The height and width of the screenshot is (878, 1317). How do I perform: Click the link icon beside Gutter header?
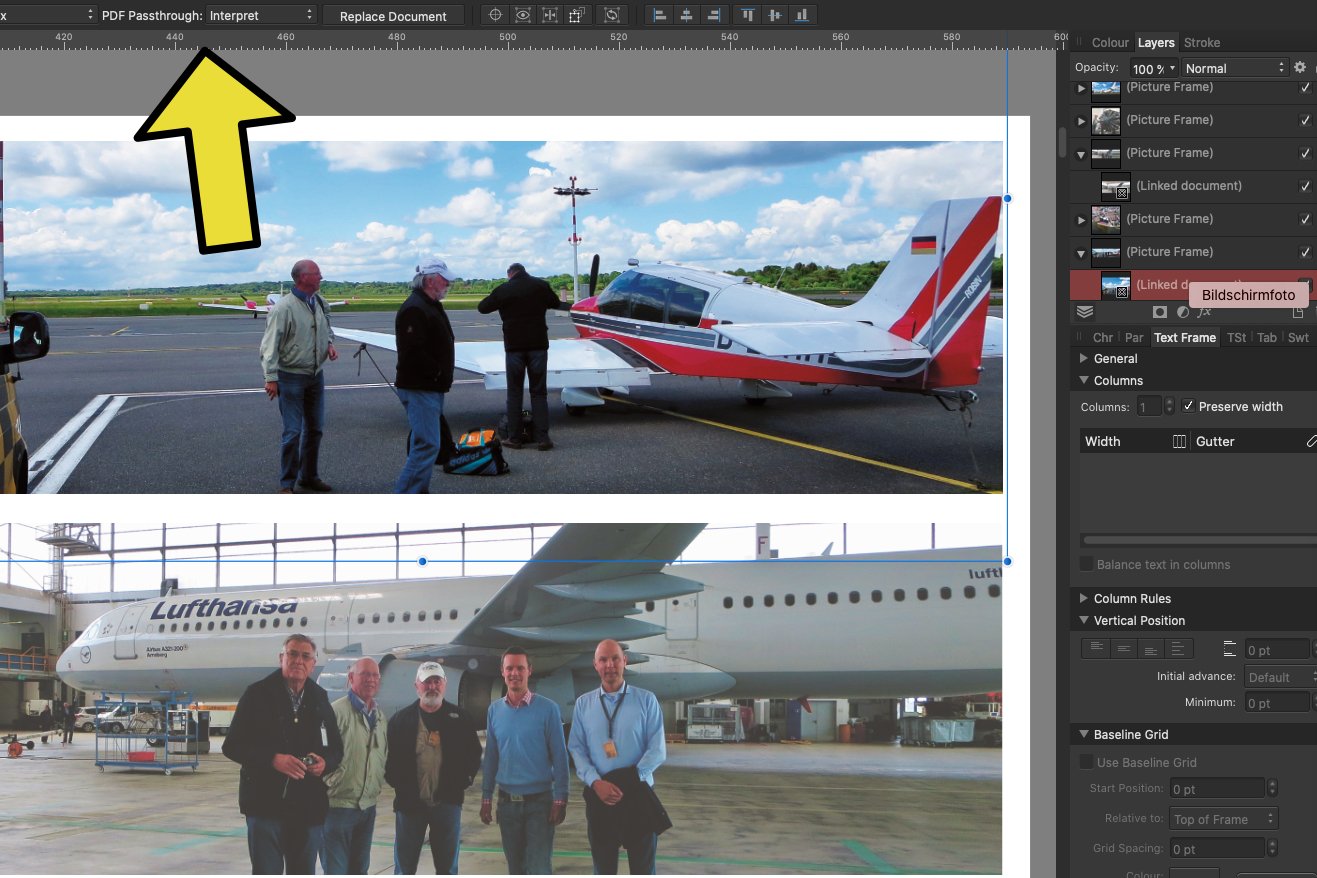pyautogui.click(x=1311, y=441)
